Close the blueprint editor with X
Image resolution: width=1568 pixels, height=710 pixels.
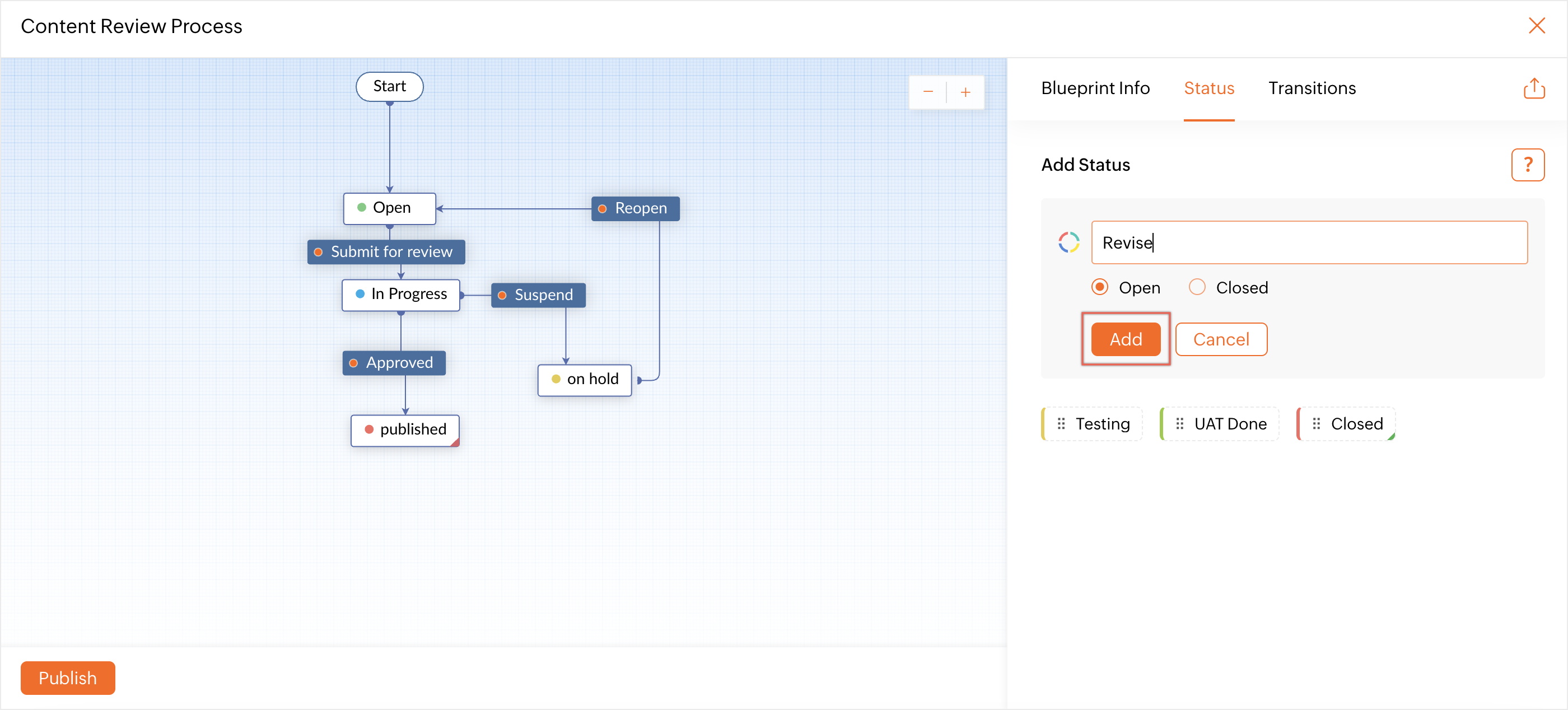[1536, 26]
